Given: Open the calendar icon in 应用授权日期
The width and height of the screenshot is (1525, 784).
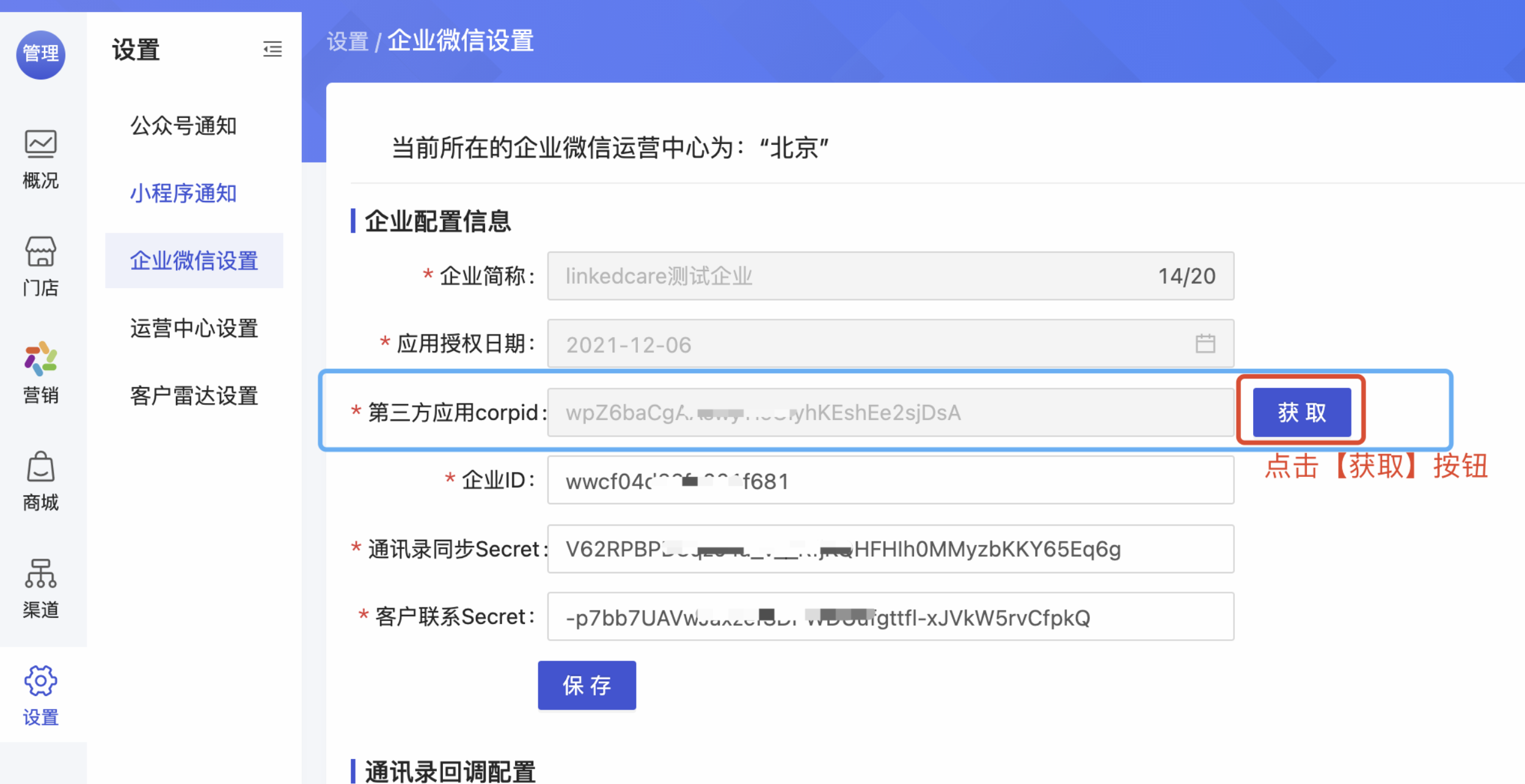Looking at the screenshot, I should pyautogui.click(x=1205, y=344).
